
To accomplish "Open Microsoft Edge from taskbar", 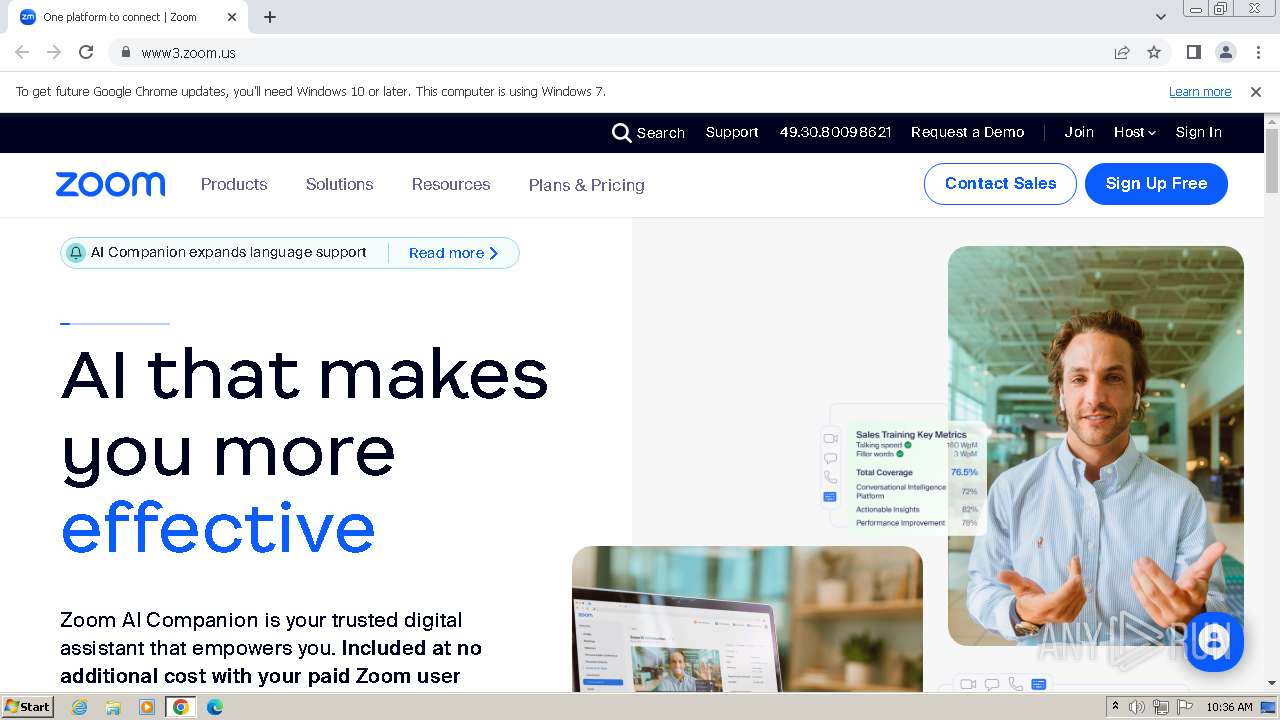I will (214, 707).
